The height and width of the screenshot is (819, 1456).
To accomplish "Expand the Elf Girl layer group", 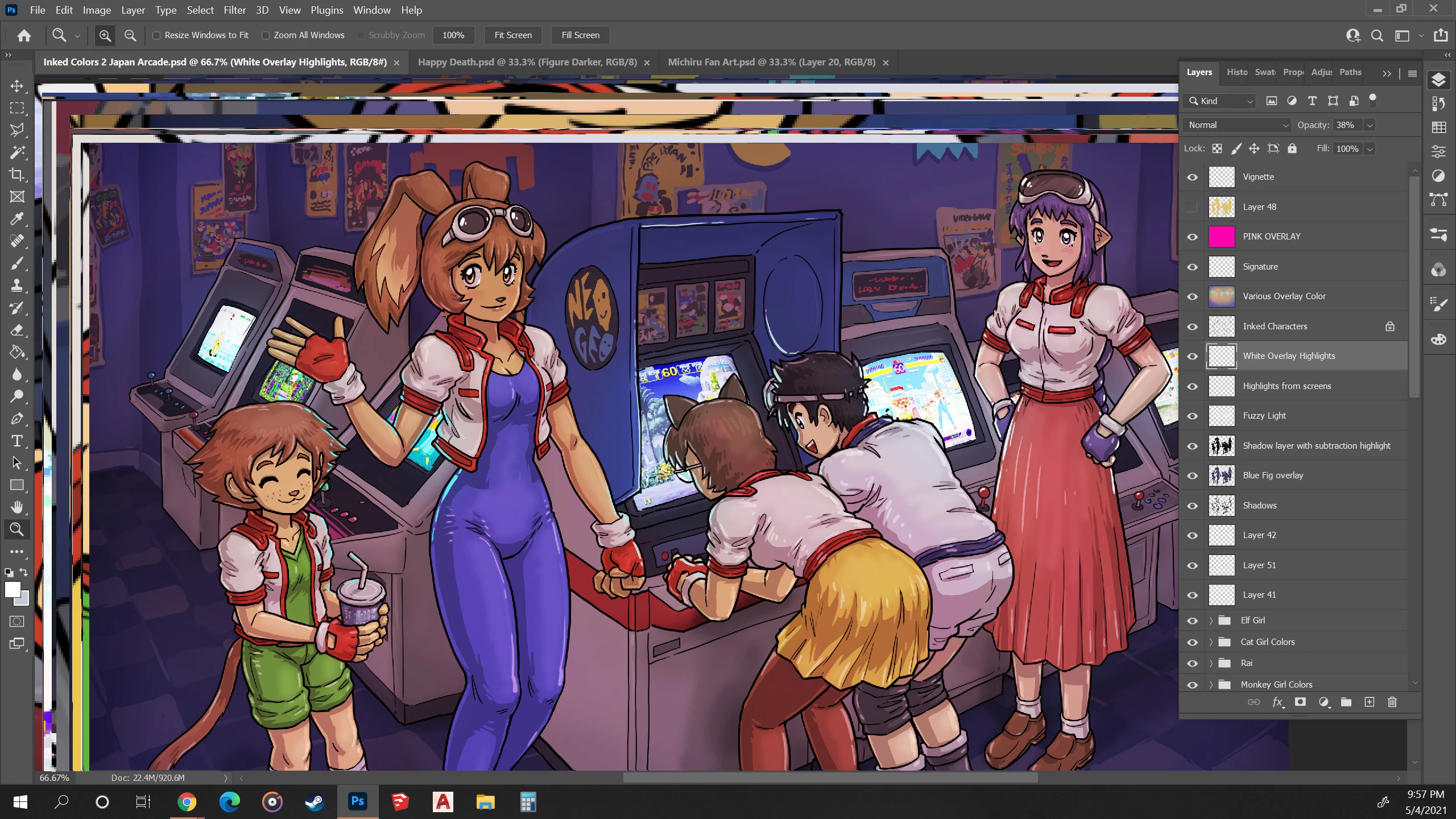I will point(1211,621).
